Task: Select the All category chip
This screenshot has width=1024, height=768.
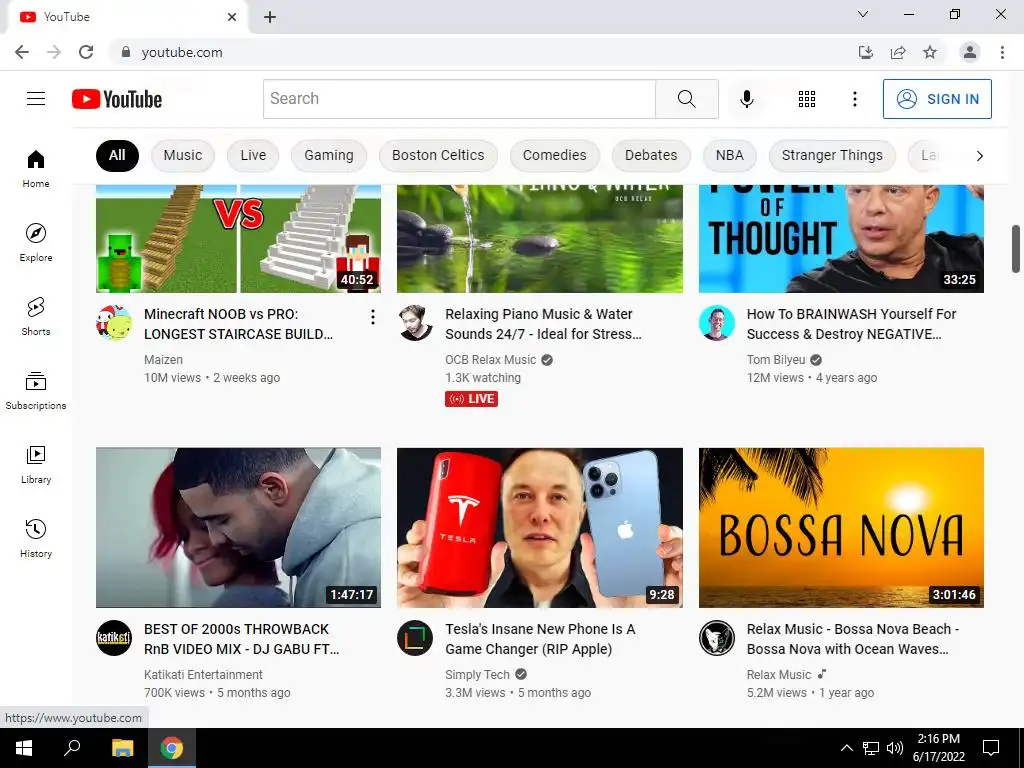Action: tap(117, 155)
